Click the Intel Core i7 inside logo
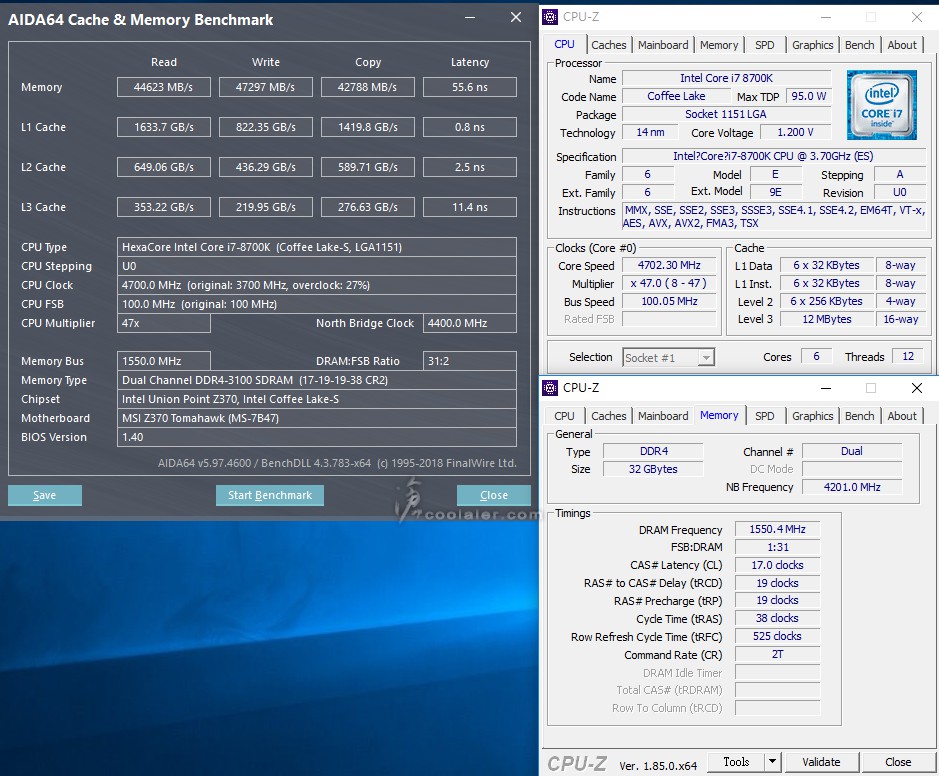939x776 pixels. coord(882,105)
